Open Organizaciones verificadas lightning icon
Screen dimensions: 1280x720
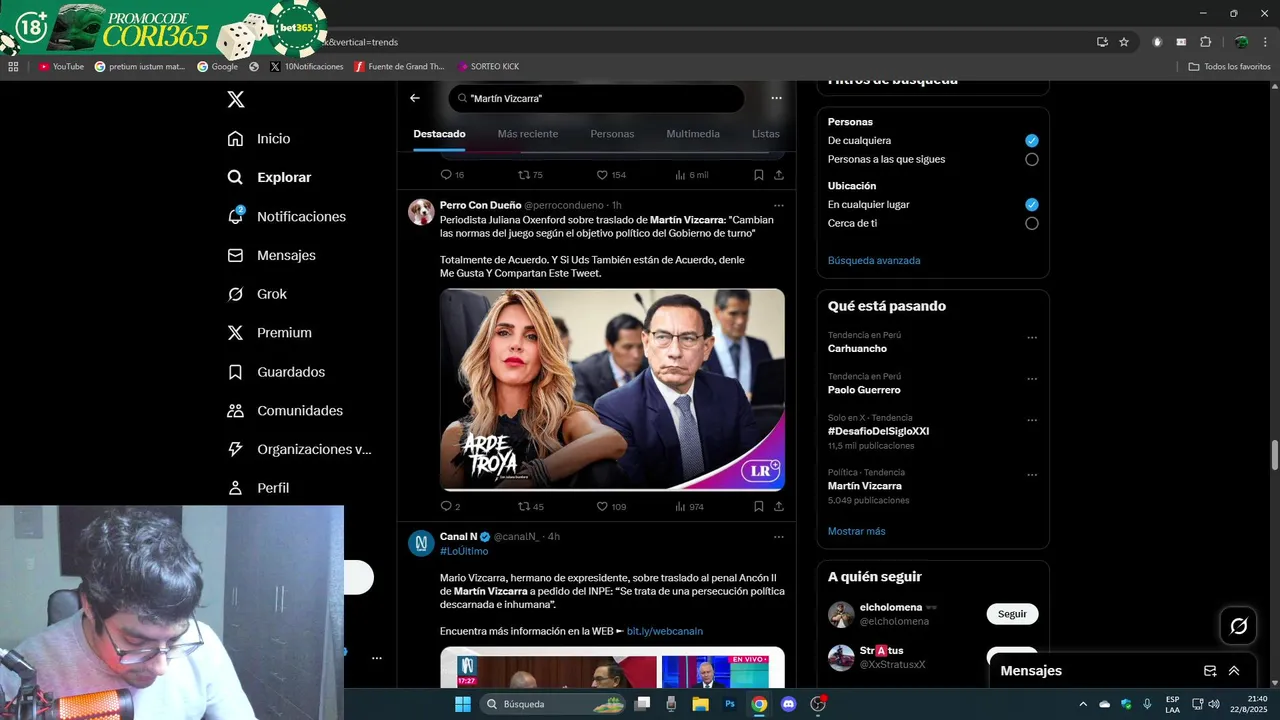(236, 449)
